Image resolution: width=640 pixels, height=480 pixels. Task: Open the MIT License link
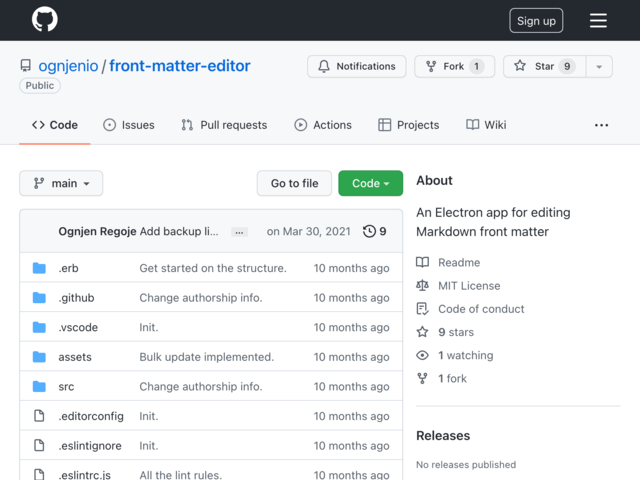(x=469, y=286)
